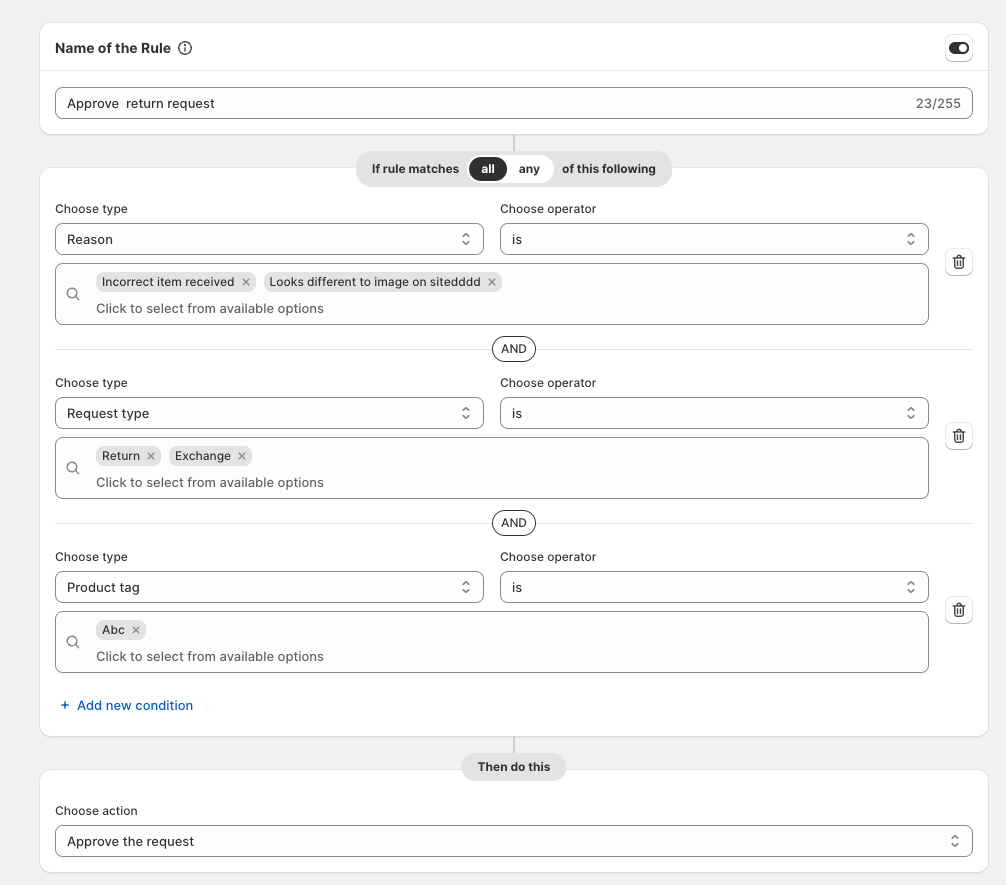Image resolution: width=1006 pixels, height=885 pixels.
Task: Toggle the rule enable switch
Action: pyautogui.click(x=958, y=47)
